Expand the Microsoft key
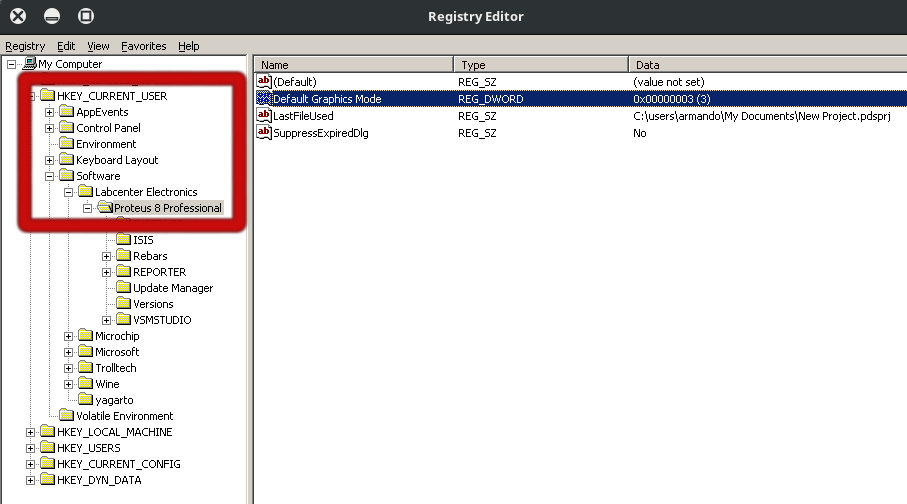907x504 pixels. tap(68, 352)
